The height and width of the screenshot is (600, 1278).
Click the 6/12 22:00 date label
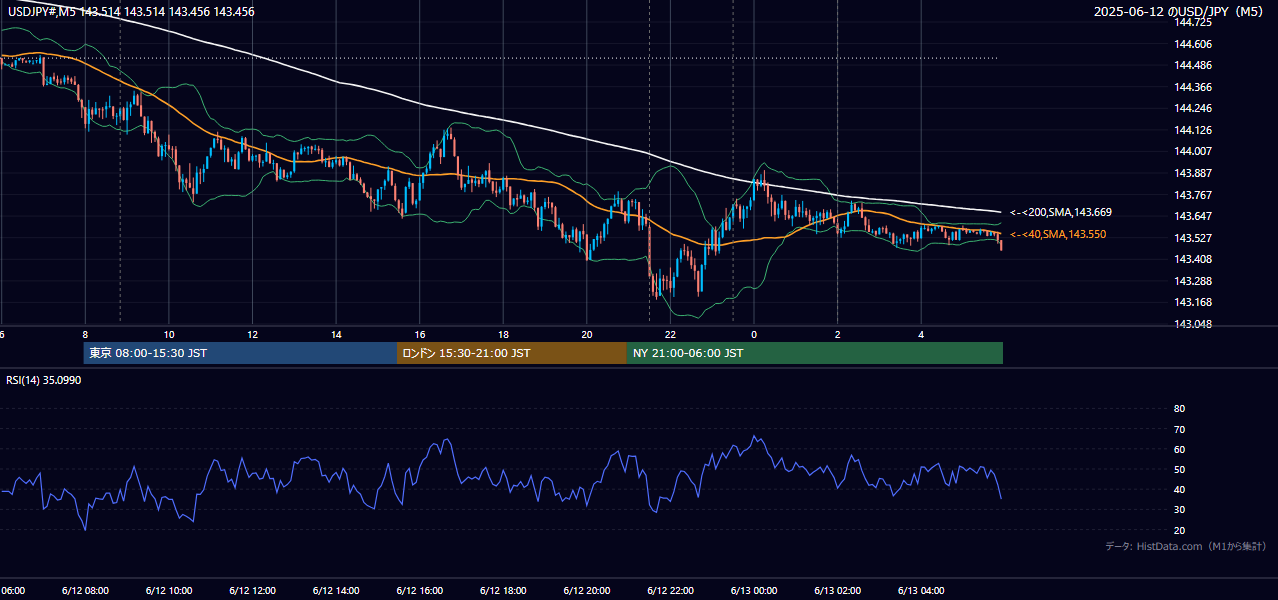tap(670, 591)
